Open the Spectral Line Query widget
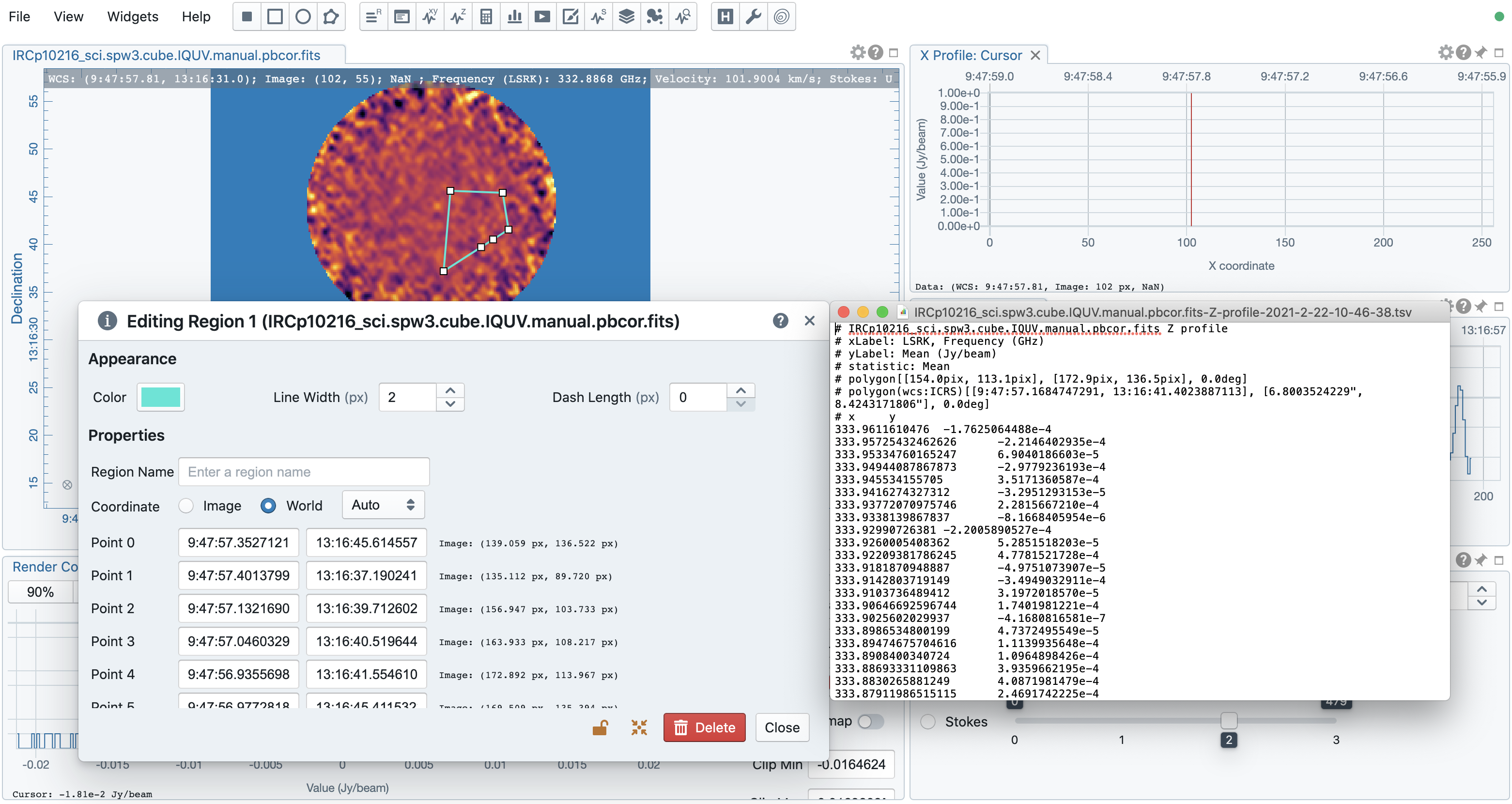 682,16
